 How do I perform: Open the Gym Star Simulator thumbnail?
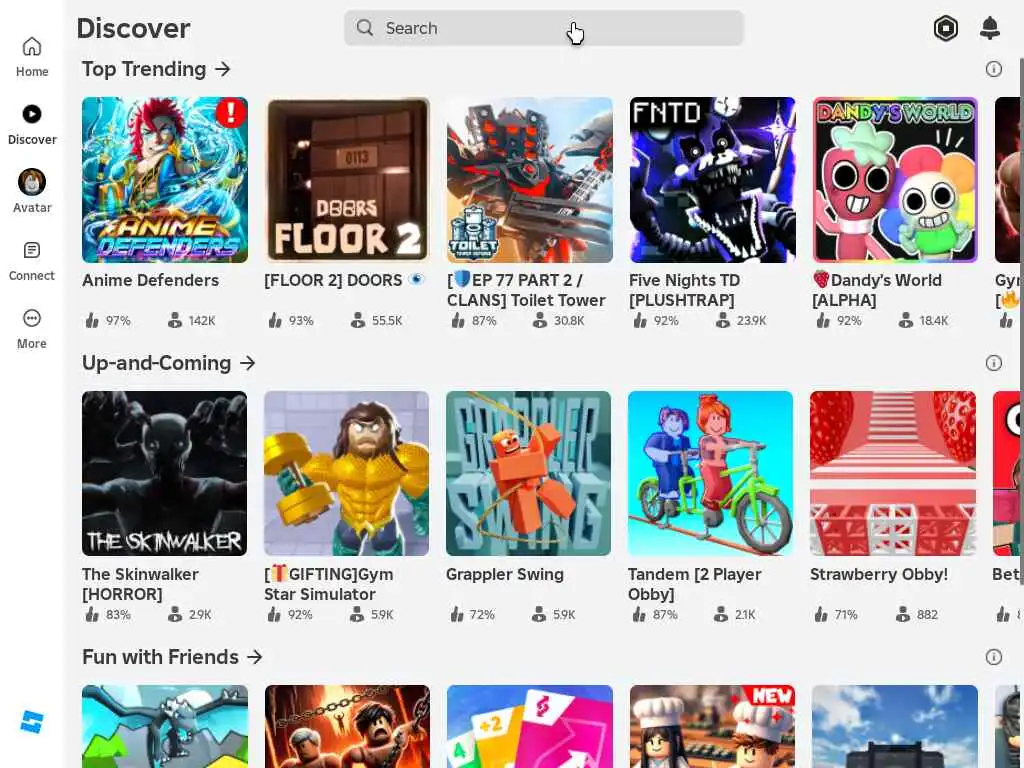coord(347,473)
